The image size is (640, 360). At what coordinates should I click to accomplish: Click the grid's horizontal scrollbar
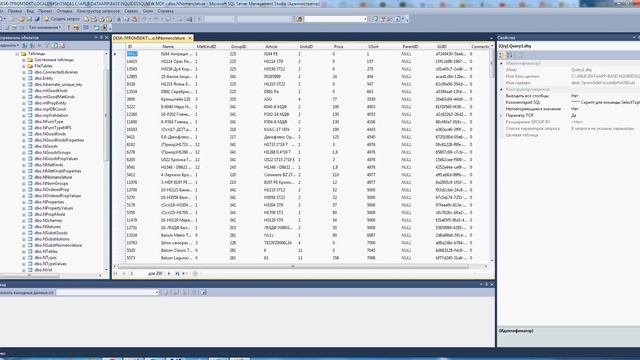click(x=293, y=266)
